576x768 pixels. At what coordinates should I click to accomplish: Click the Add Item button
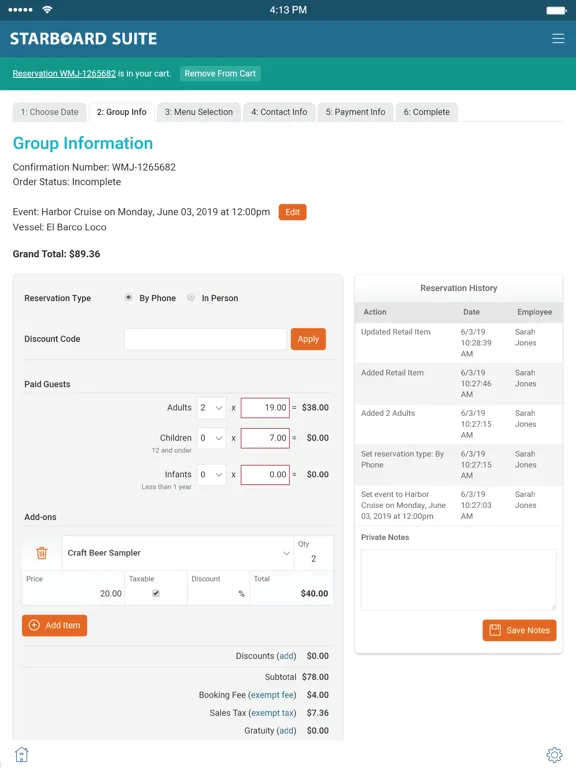pos(54,625)
